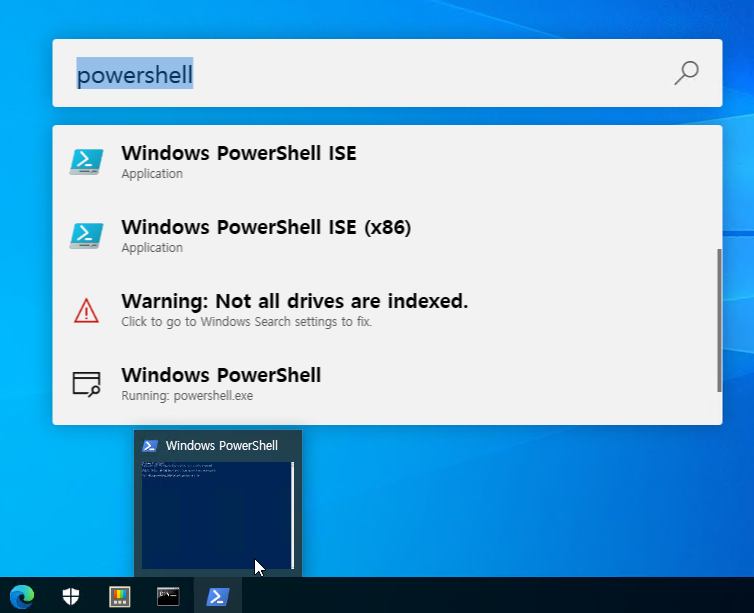Click the running-window icon beside Windows PowerShell
Image resolution: width=754 pixels, height=613 pixels.
[x=87, y=384]
